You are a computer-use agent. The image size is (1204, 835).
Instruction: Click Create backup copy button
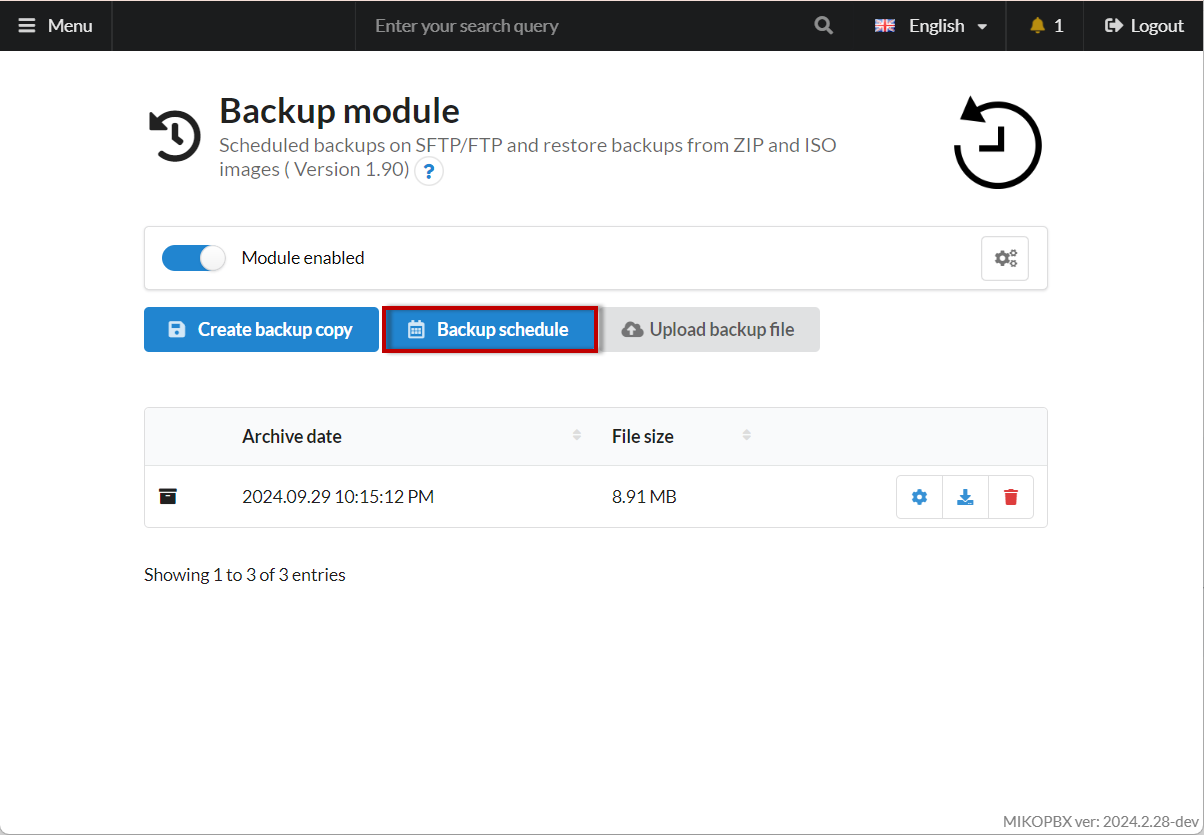tap(261, 329)
